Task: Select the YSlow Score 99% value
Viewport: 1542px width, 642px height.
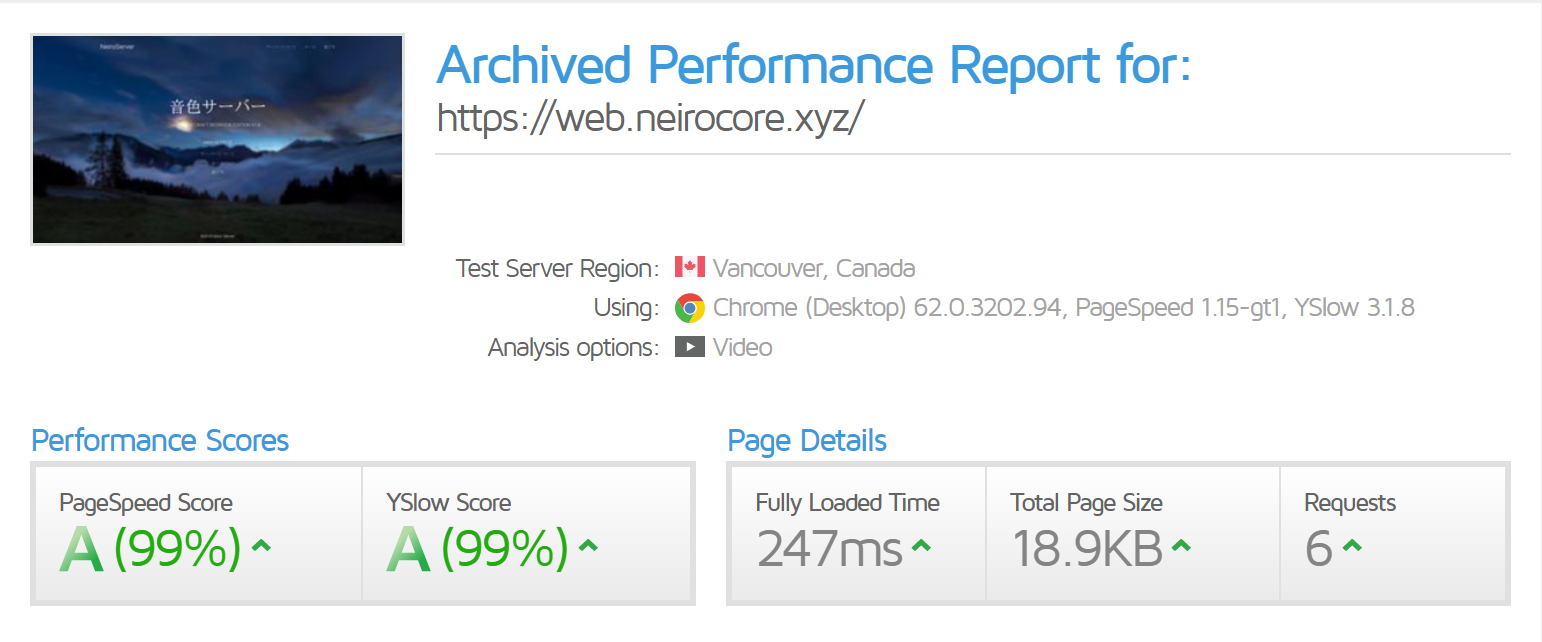Action: point(505,548)
